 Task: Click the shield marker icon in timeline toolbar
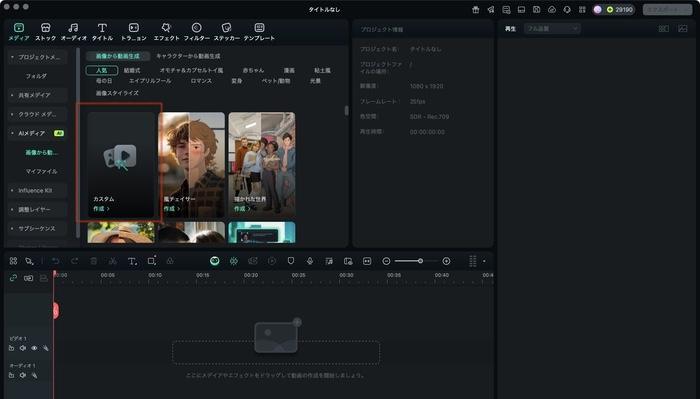coord(291,261)
